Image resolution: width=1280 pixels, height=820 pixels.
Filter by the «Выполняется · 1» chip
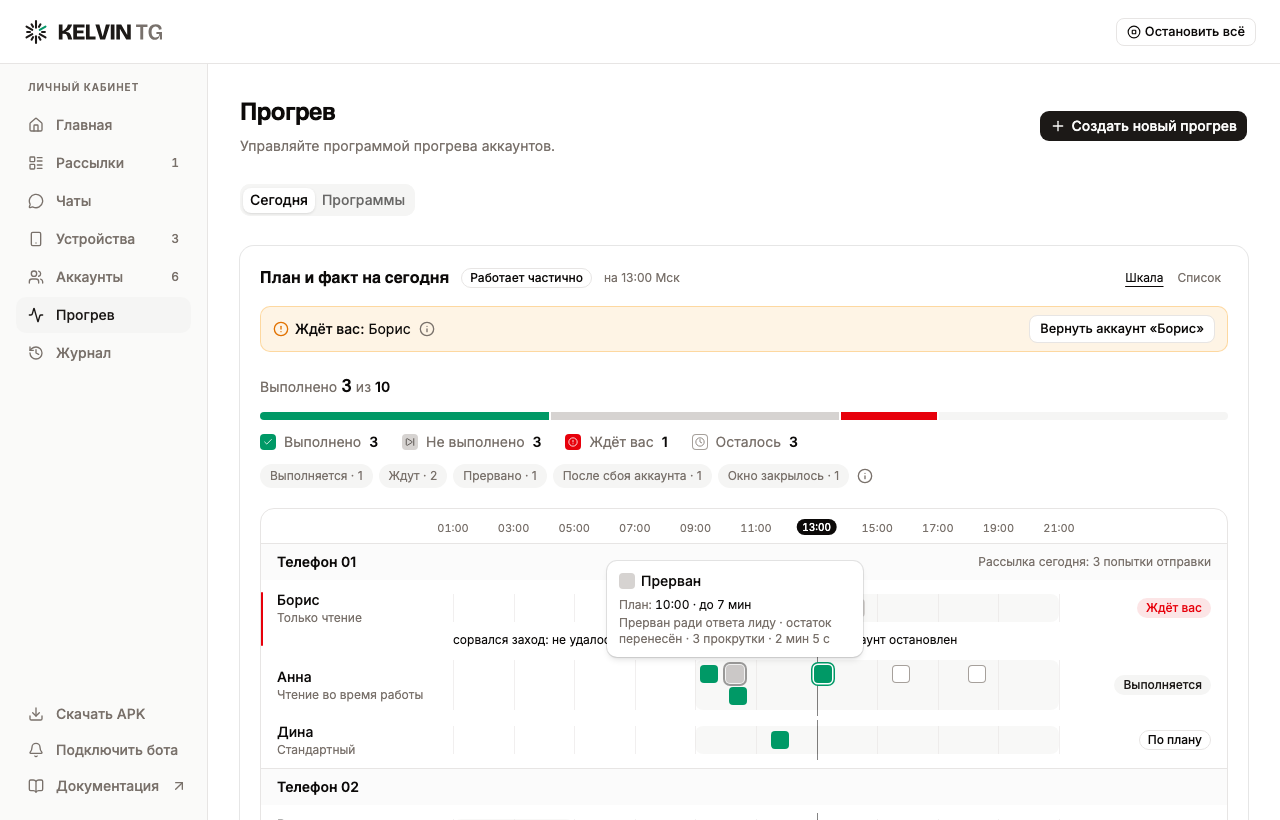pyautogui.click(x=317, y=476)
